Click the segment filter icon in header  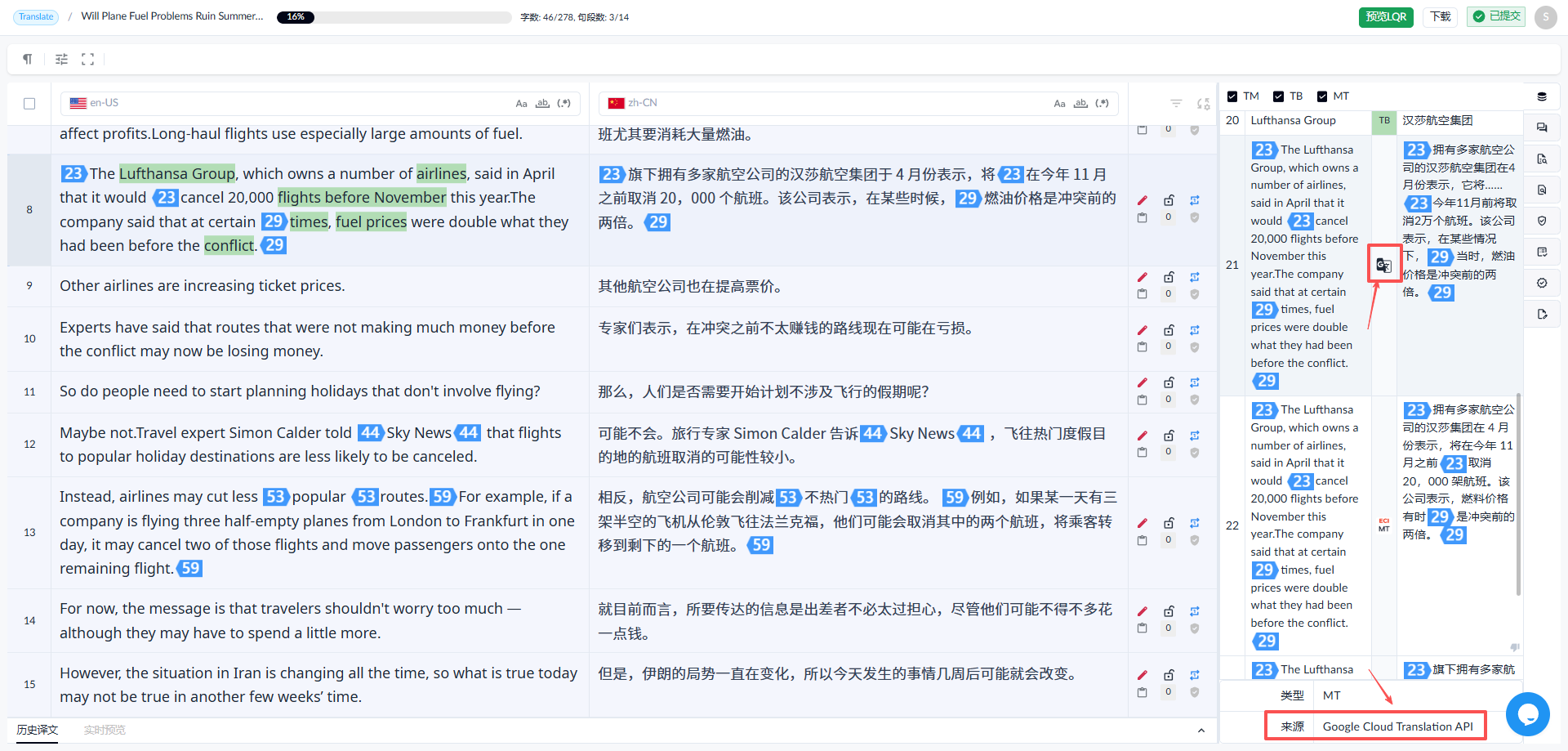[1176, 103]
